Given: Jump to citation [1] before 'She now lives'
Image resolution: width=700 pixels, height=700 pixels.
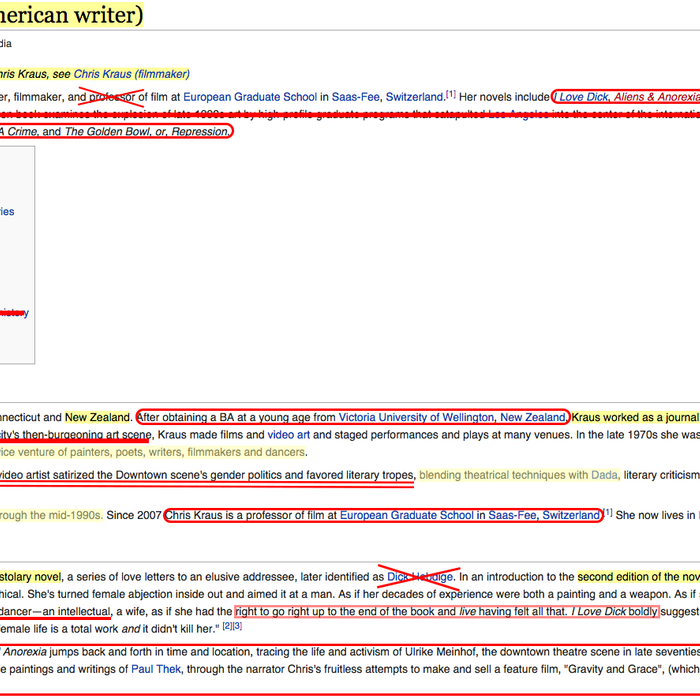Looking at the screenshot, I should [x=608, y=512].
